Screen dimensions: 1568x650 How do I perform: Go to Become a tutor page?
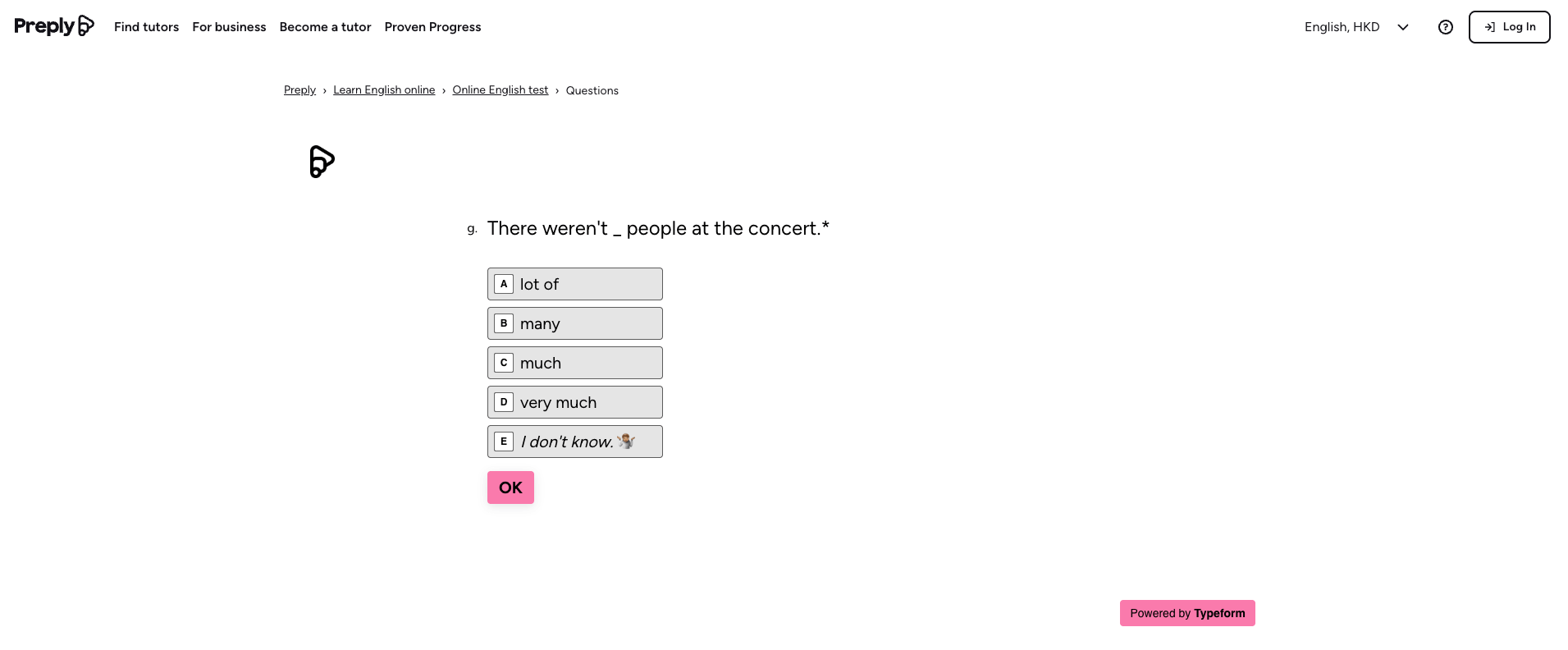(325, 27)
